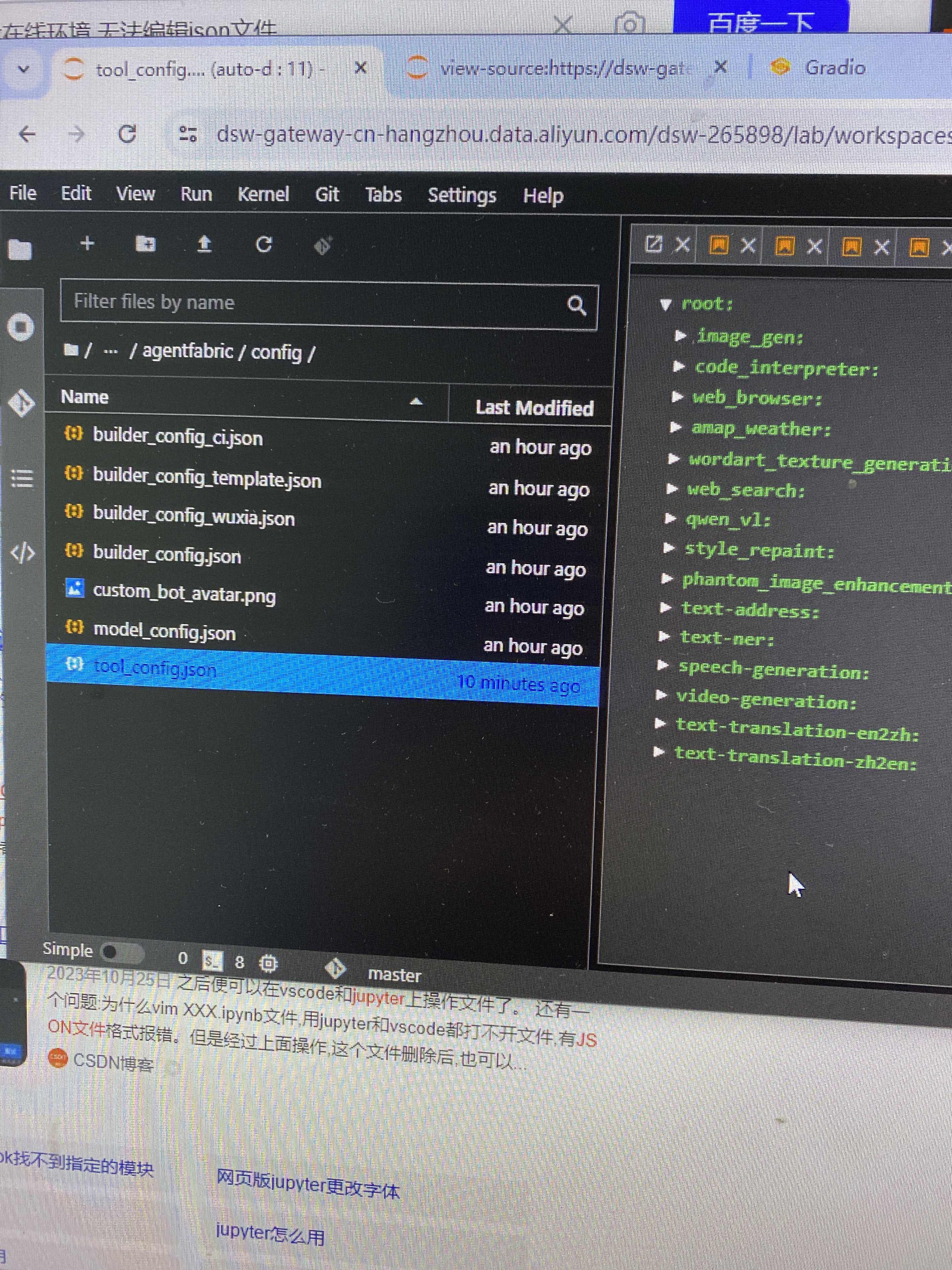Screen dimensions: 952x1270
Task: Click the Upload Files icon
Action: tap(204, 245)
